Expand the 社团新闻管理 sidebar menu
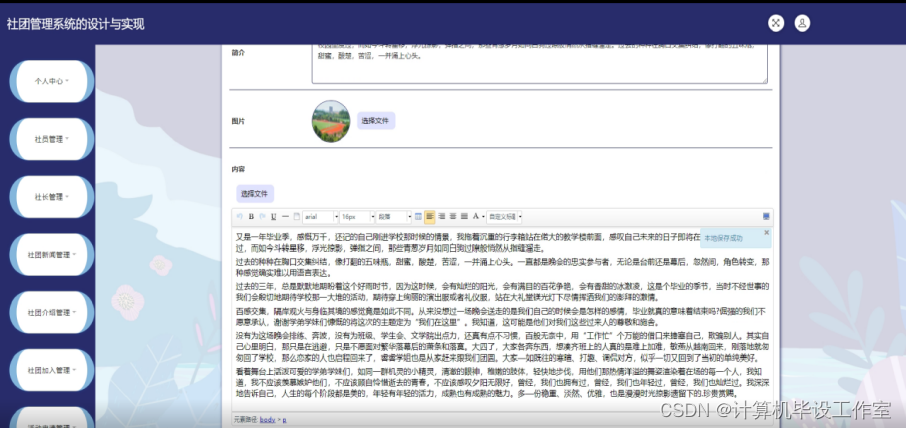This screenshot has height=429, width=906. click(x=52, y=254)
